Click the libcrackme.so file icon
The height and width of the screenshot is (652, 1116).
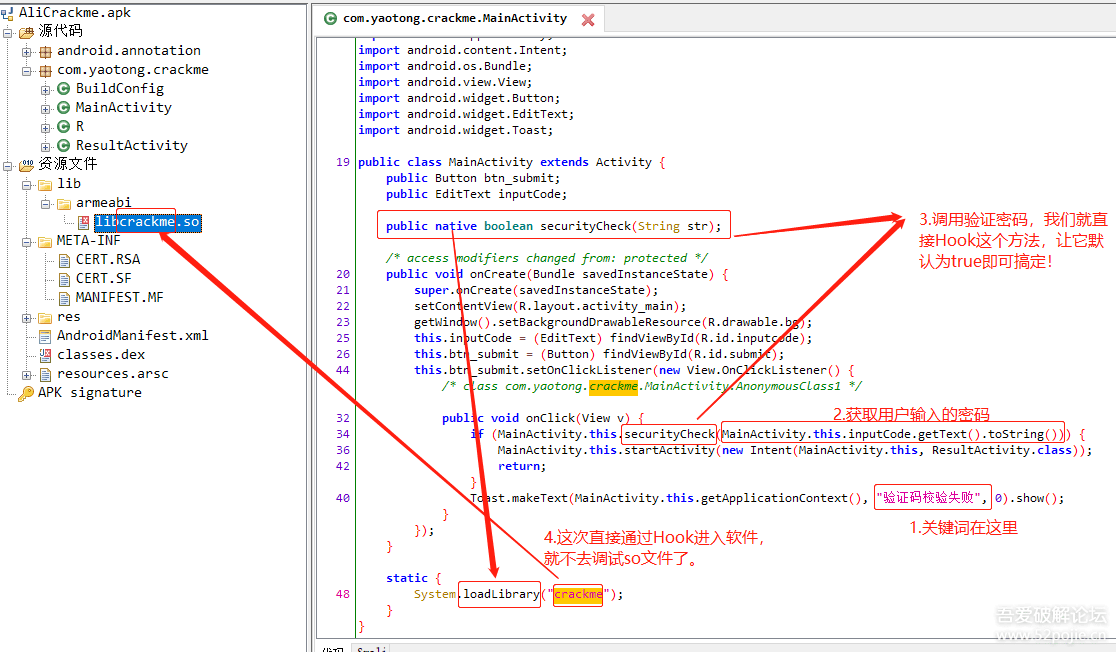(83, 222)
